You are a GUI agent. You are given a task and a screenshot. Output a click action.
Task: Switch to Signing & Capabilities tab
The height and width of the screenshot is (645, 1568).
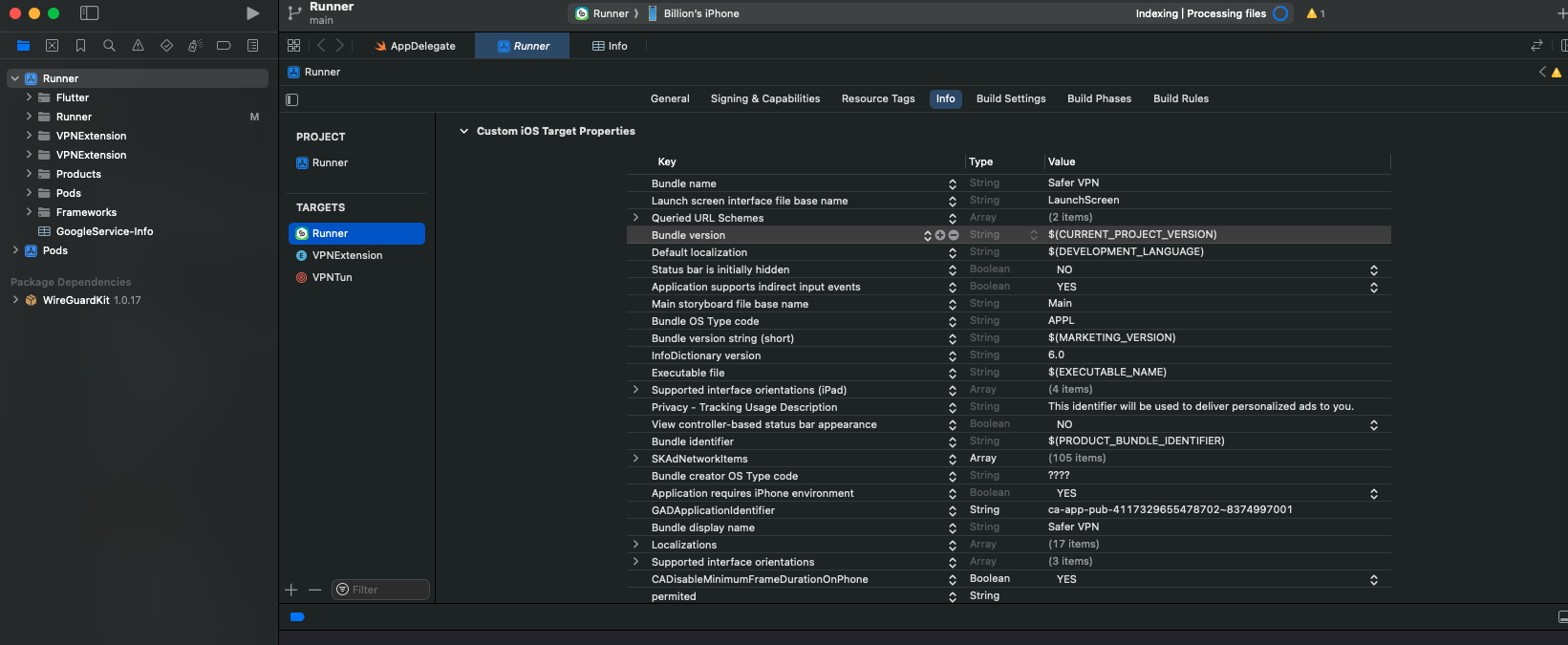765,98
